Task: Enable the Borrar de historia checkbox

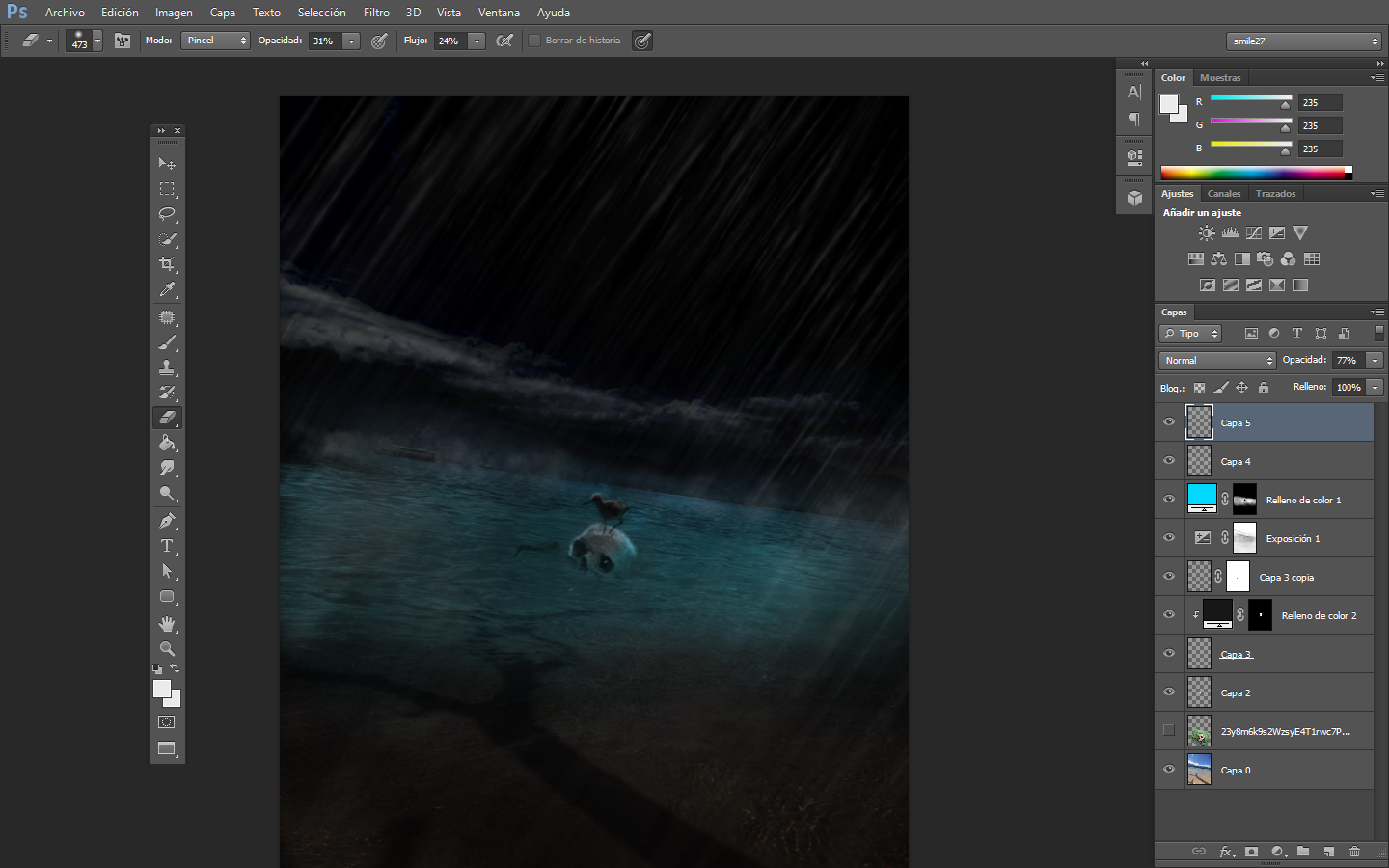Action: [534, 41]
